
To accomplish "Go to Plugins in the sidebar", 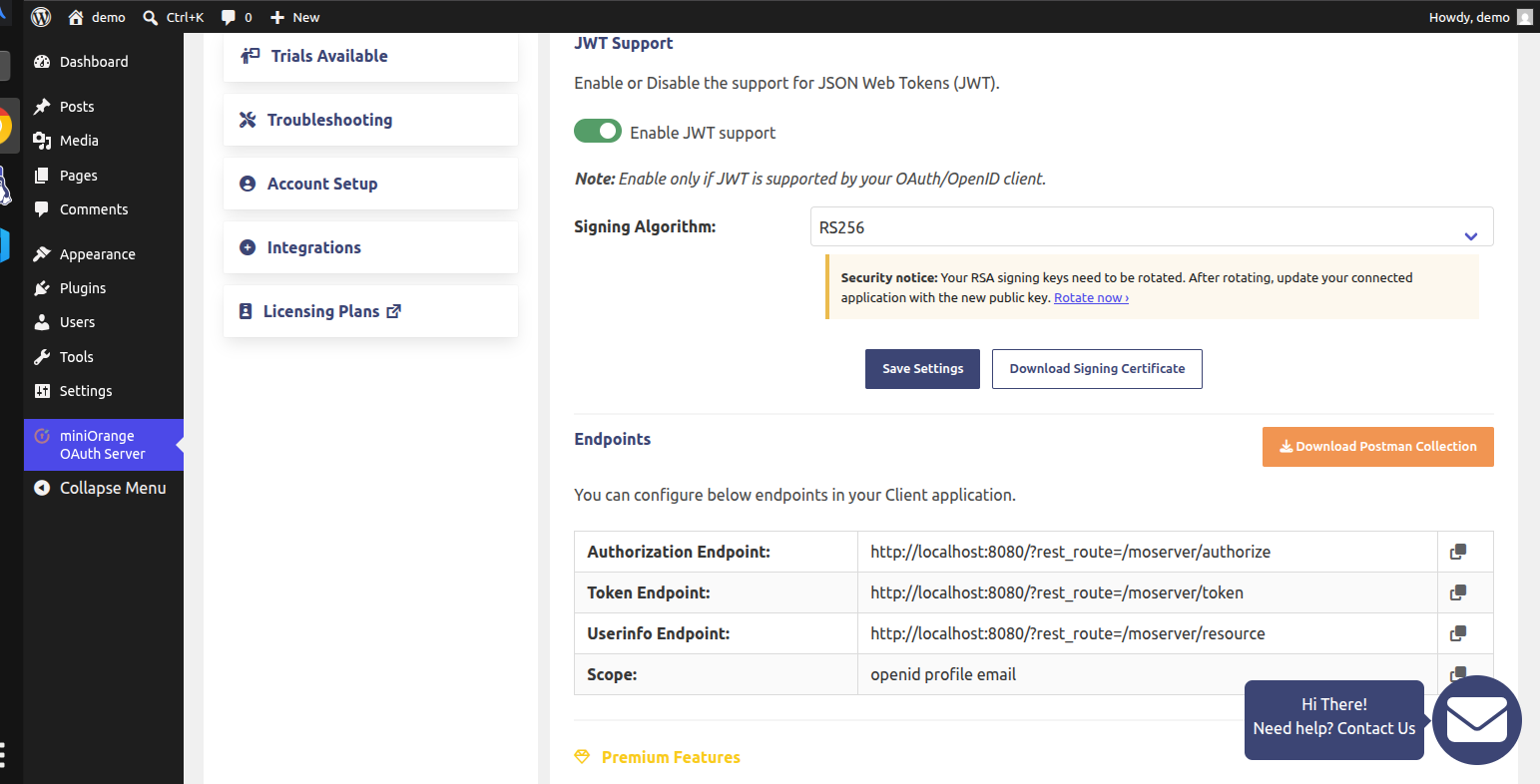I will (x=104, y=288).
